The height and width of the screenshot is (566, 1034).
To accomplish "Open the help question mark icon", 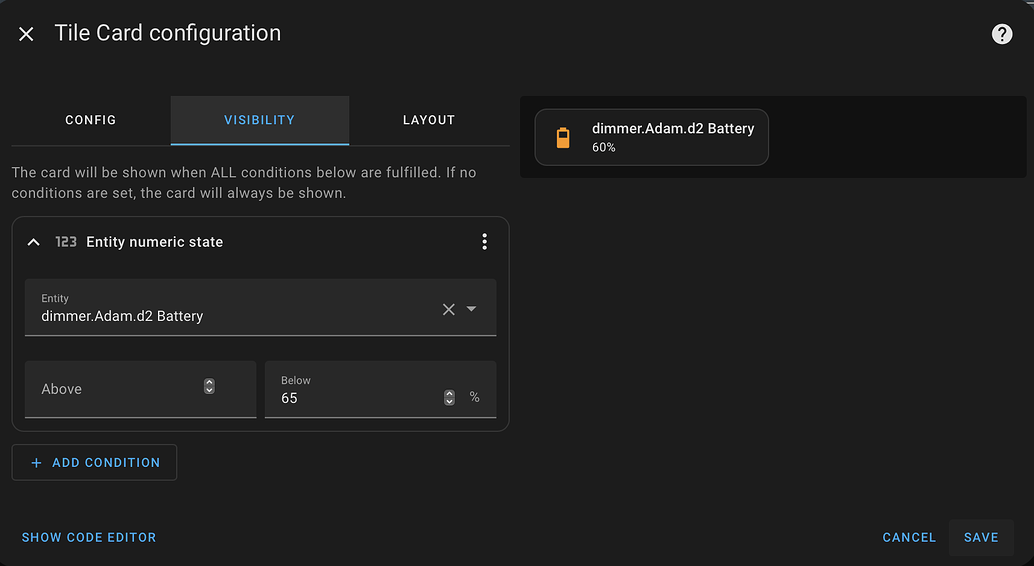I will click(1002, 34).
